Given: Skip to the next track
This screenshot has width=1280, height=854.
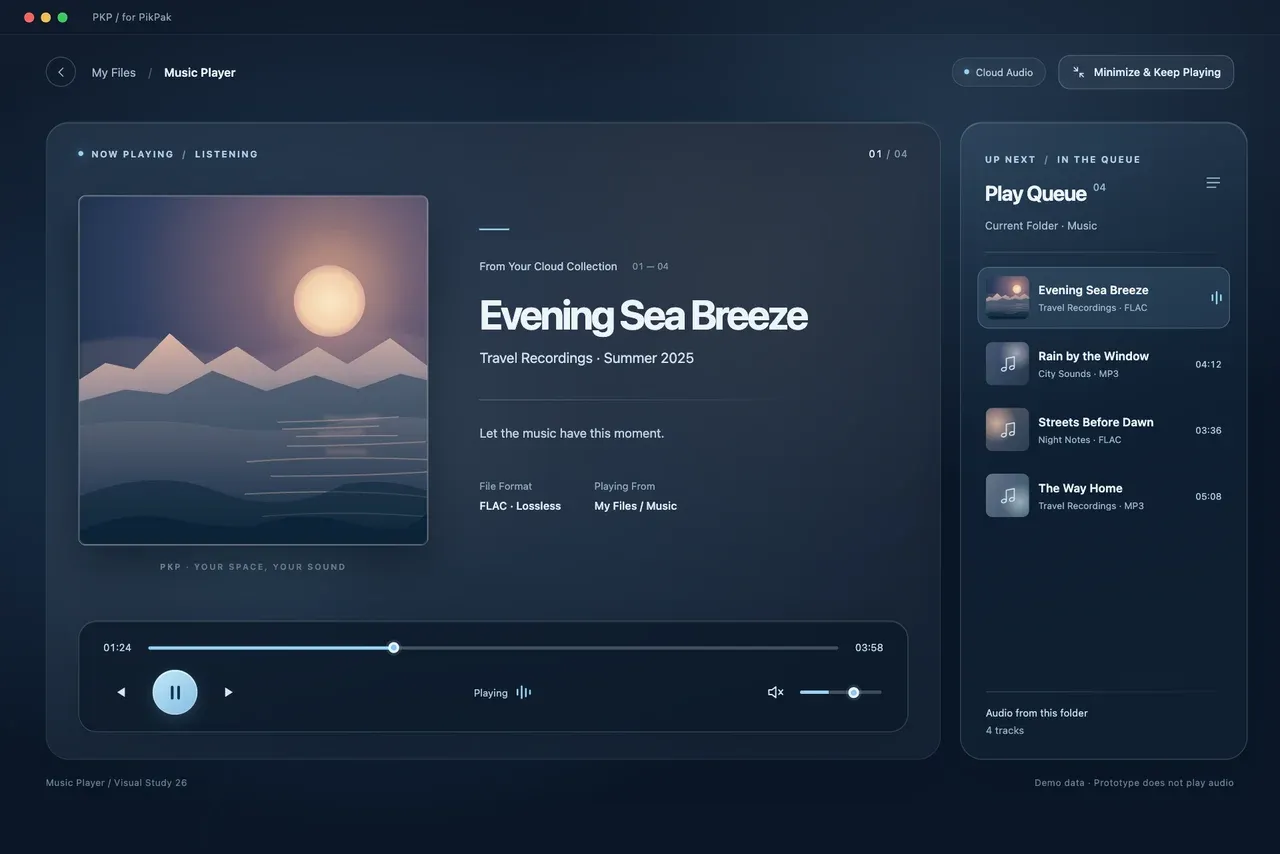Looking at the screenshot, I should (x=228, y=692).
